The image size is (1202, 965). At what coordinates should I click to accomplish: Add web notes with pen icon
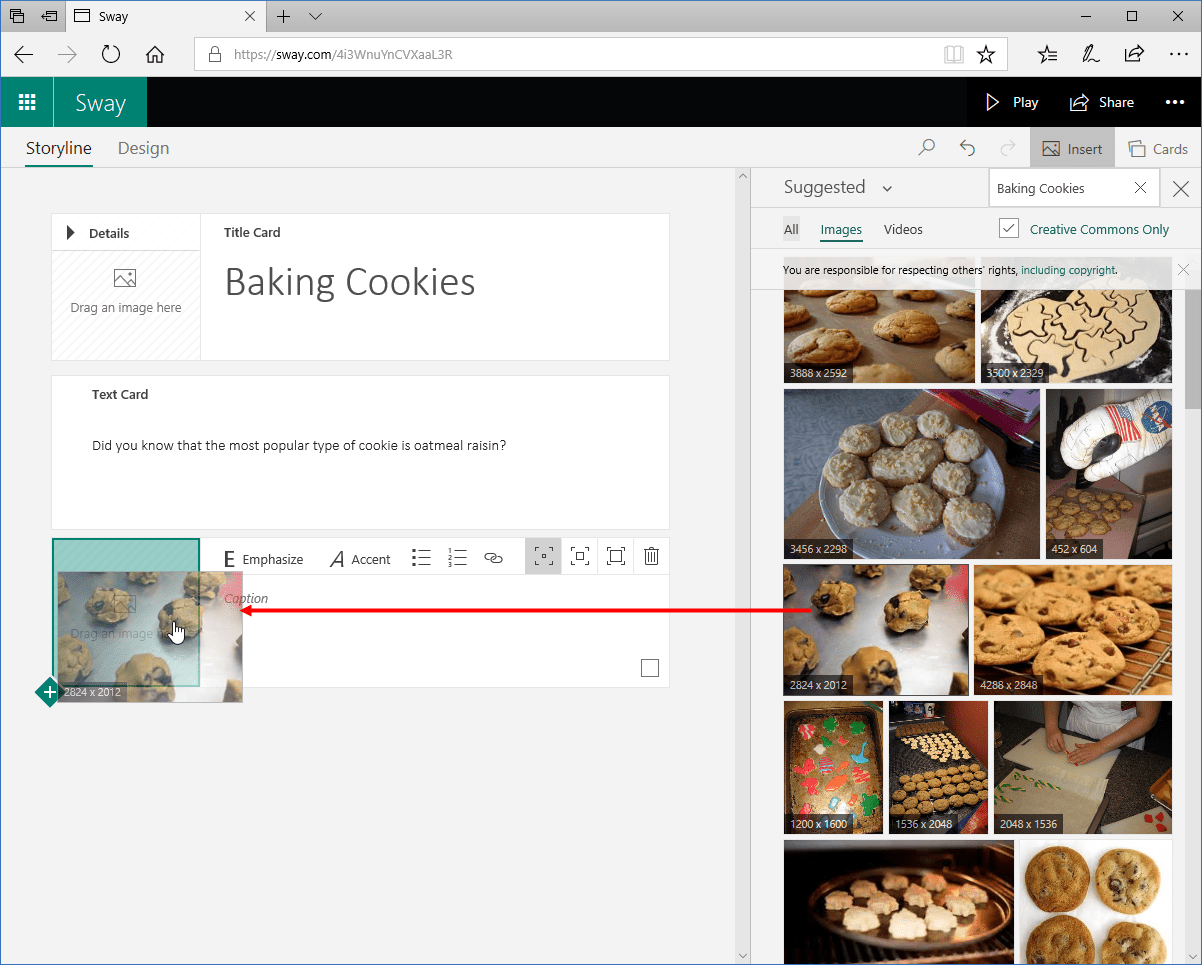1090,54
